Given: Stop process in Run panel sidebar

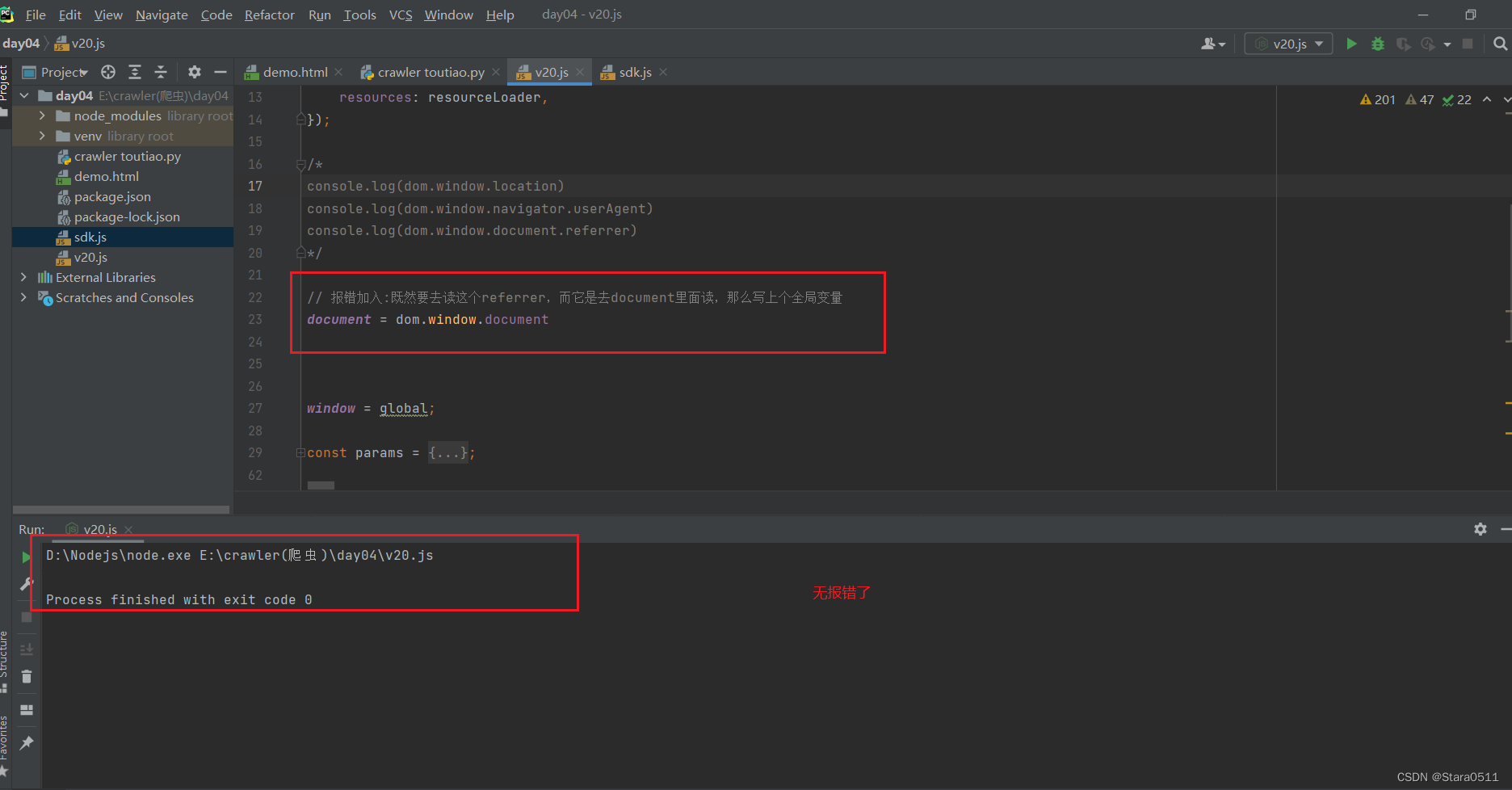Looking at the screenshot, I should coord(26,617).
